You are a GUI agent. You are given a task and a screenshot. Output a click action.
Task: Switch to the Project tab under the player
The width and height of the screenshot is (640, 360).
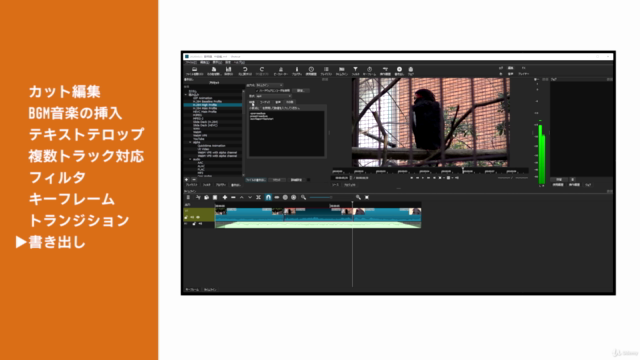(x=349, y=185)
